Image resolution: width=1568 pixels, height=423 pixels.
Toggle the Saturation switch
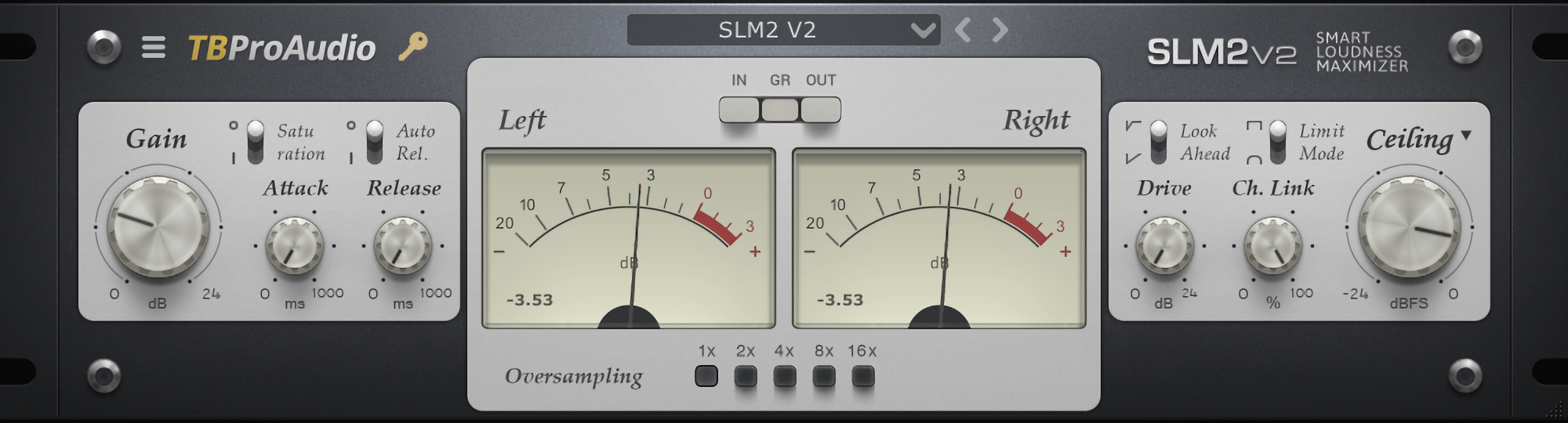(256, 142)
